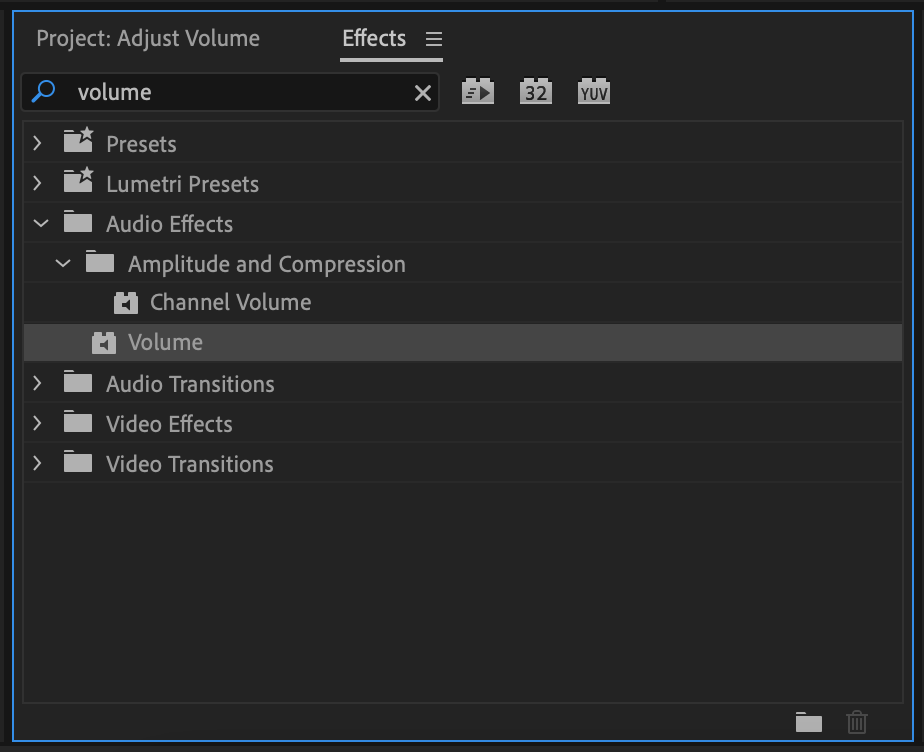924x752 pixels.
Task: Open the Effects panel hamburger menu
Action: click(x=434, y=39)
